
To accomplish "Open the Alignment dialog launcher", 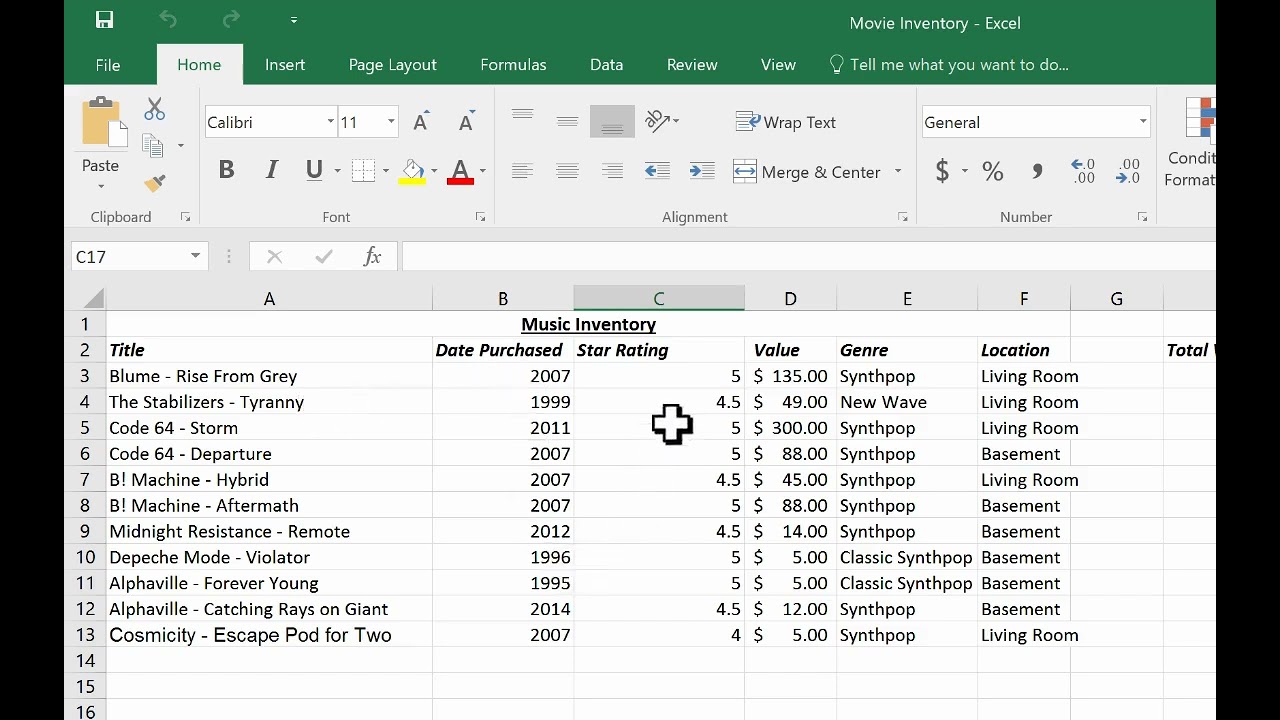I will [903, 217].
